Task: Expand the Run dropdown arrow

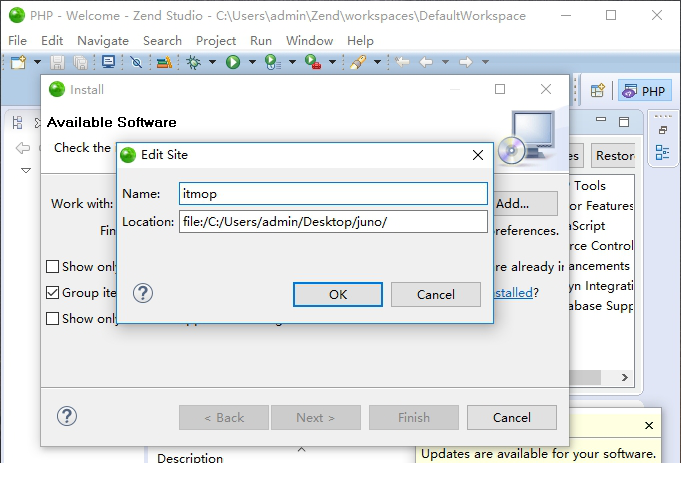Action: [x=252, y=62]
